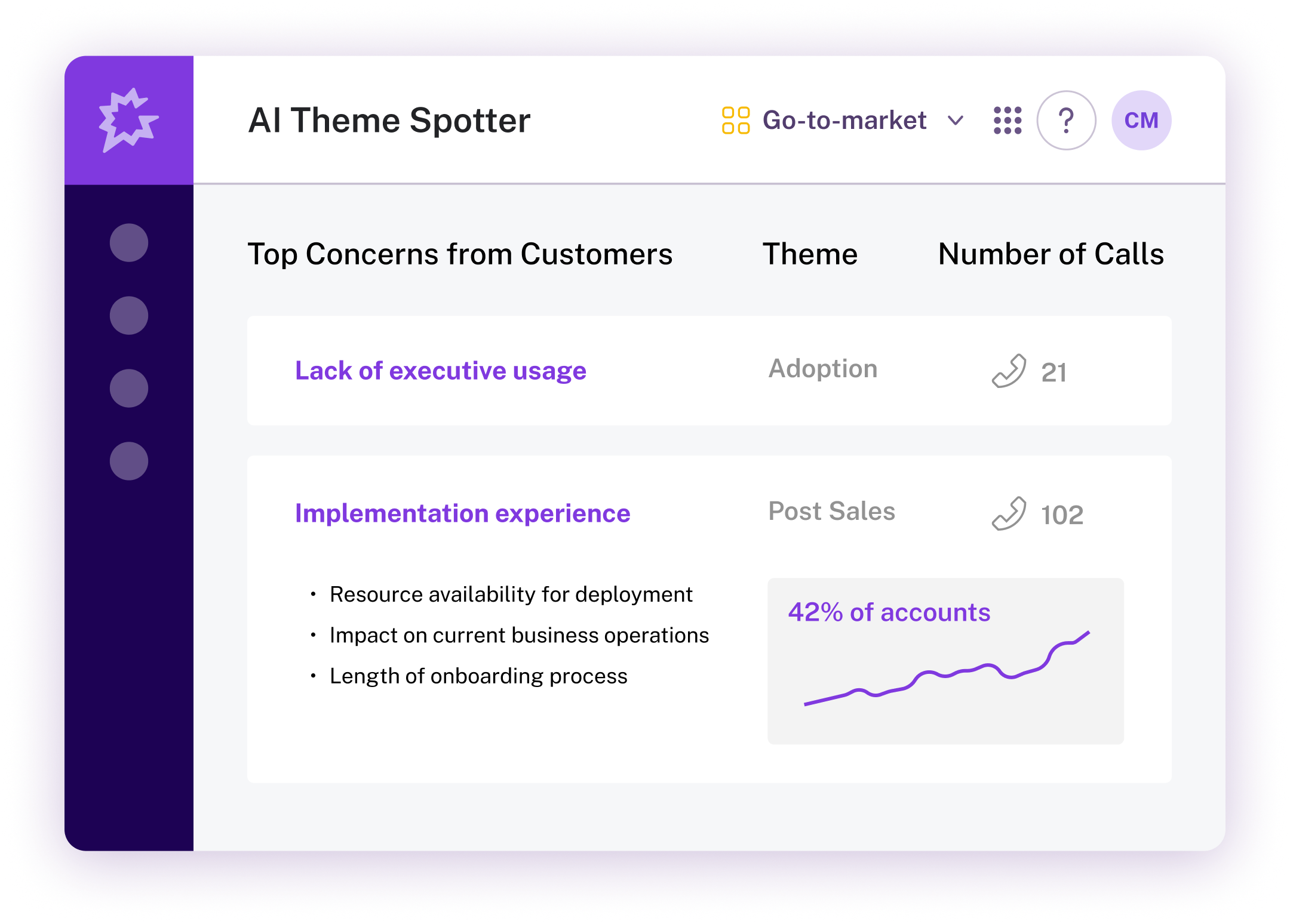Open help via the question mark icon

coord(1066,121)
